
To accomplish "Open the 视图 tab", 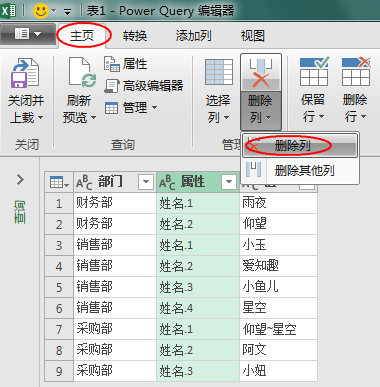I will coord(253,36).
